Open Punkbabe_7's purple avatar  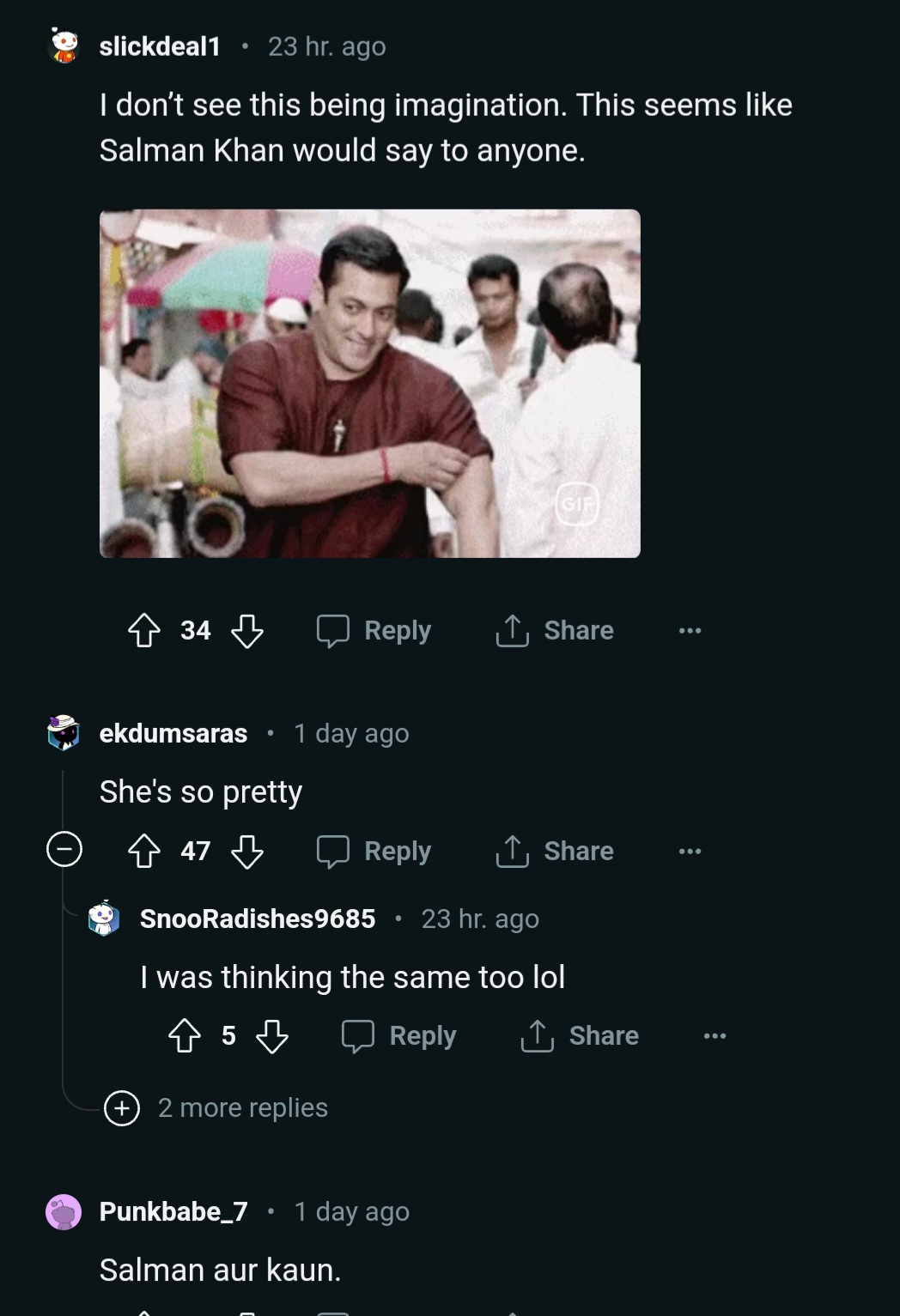click(64, 1212)
